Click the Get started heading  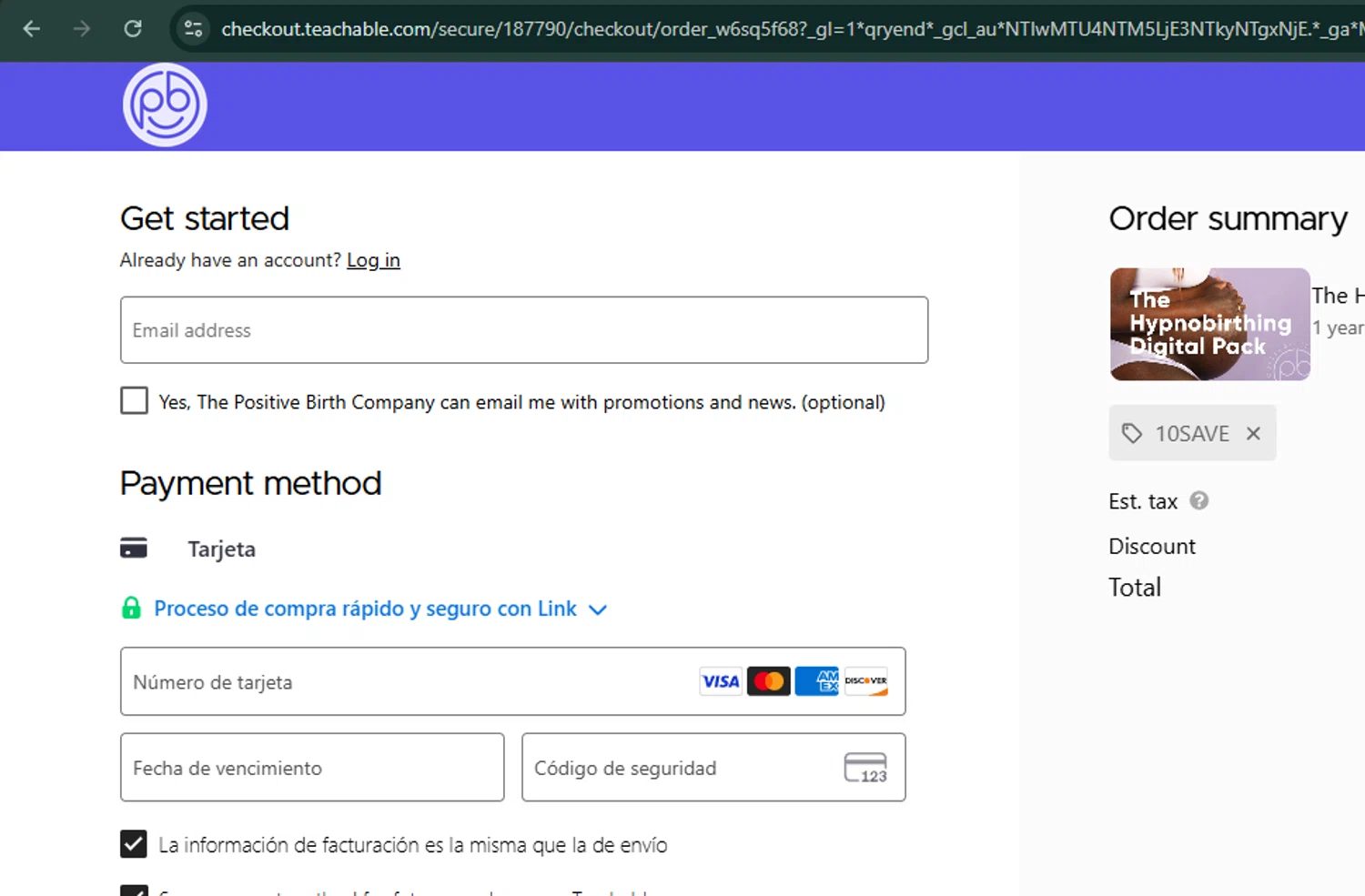click(x=205, y=218)
